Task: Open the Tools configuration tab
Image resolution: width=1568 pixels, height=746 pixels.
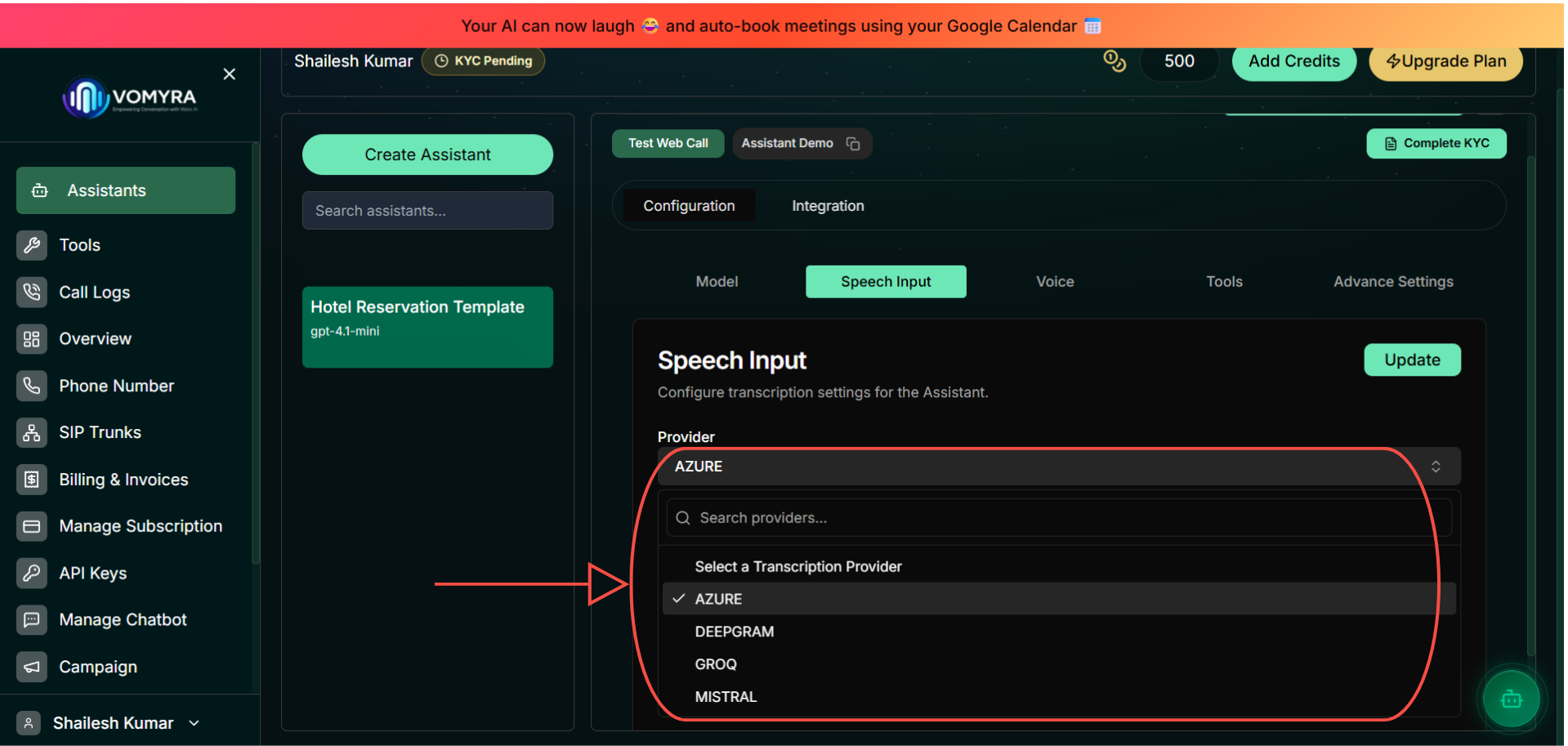Action: click(1224, 282)
